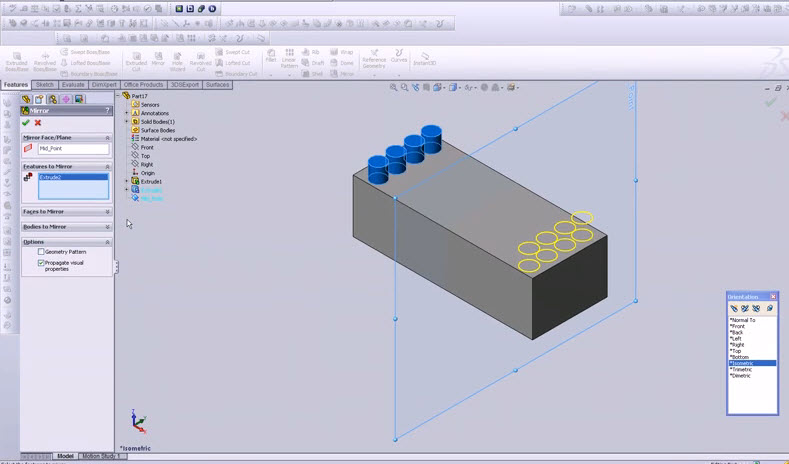Click the Mirror Face/Plane Mid_Point field

tap(73, 148)
